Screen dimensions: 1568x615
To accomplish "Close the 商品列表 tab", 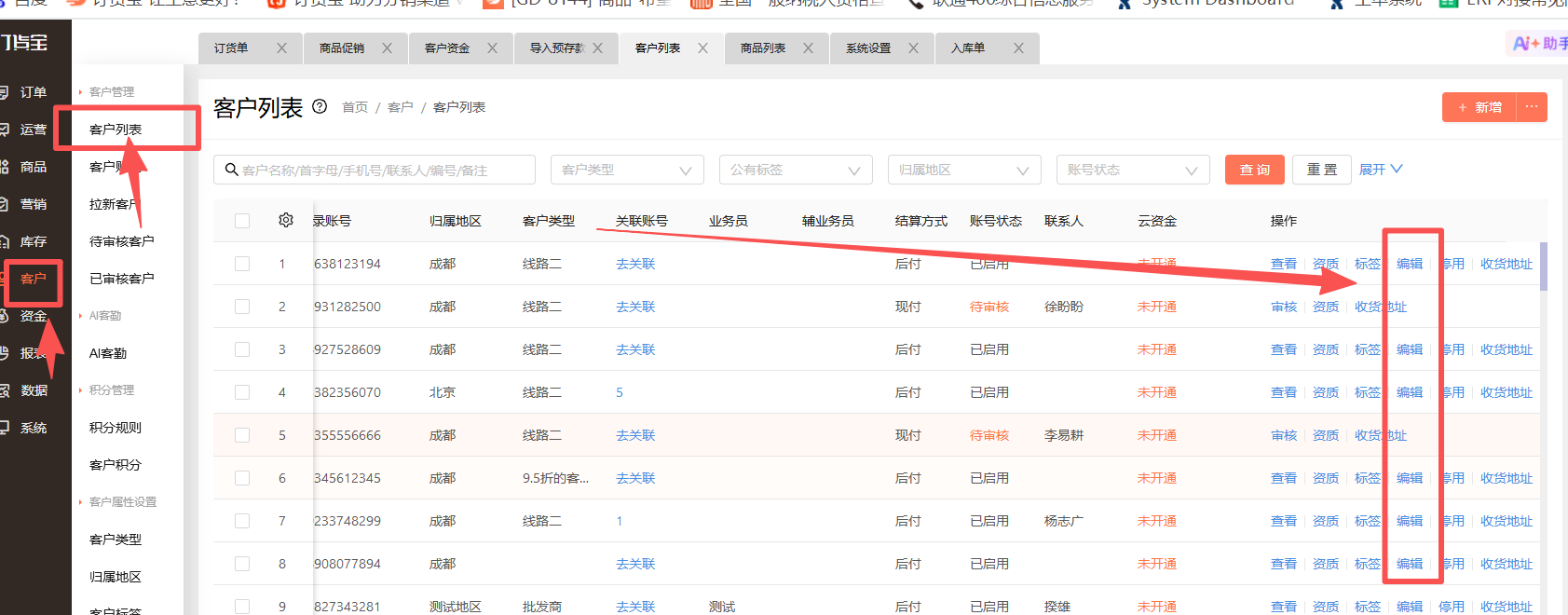I will 808,48.
